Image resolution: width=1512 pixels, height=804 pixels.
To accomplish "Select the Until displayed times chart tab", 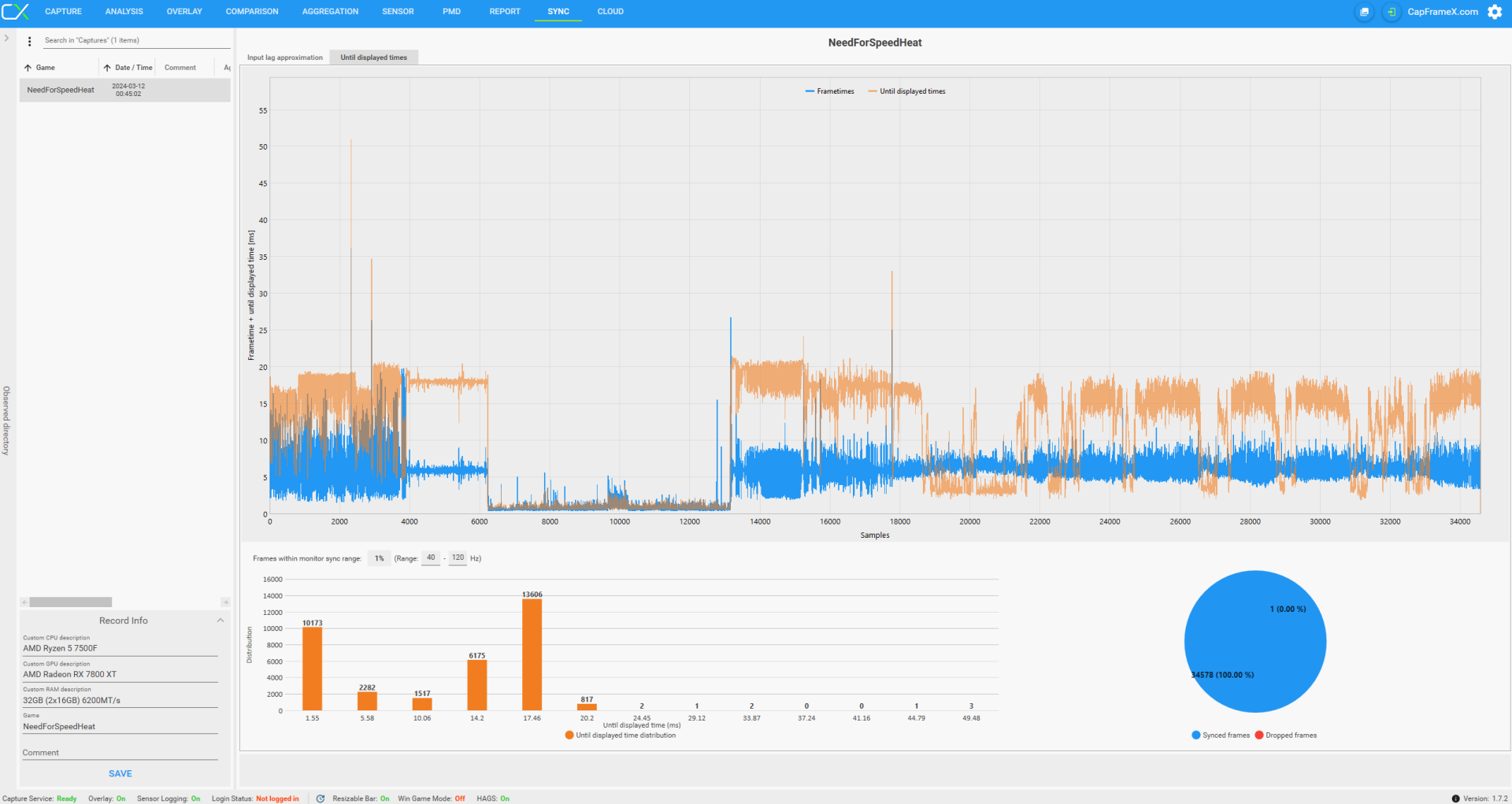I will (374, 57).
